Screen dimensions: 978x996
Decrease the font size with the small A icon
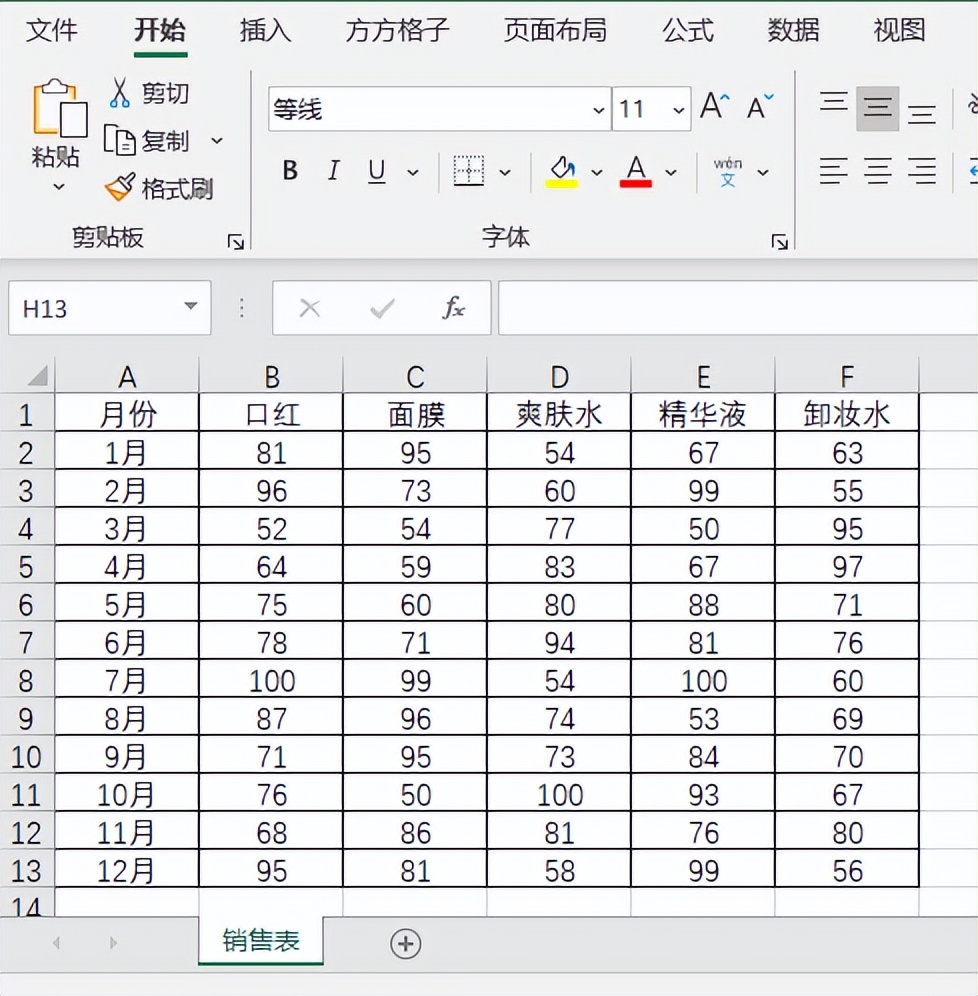pos(758,106)
